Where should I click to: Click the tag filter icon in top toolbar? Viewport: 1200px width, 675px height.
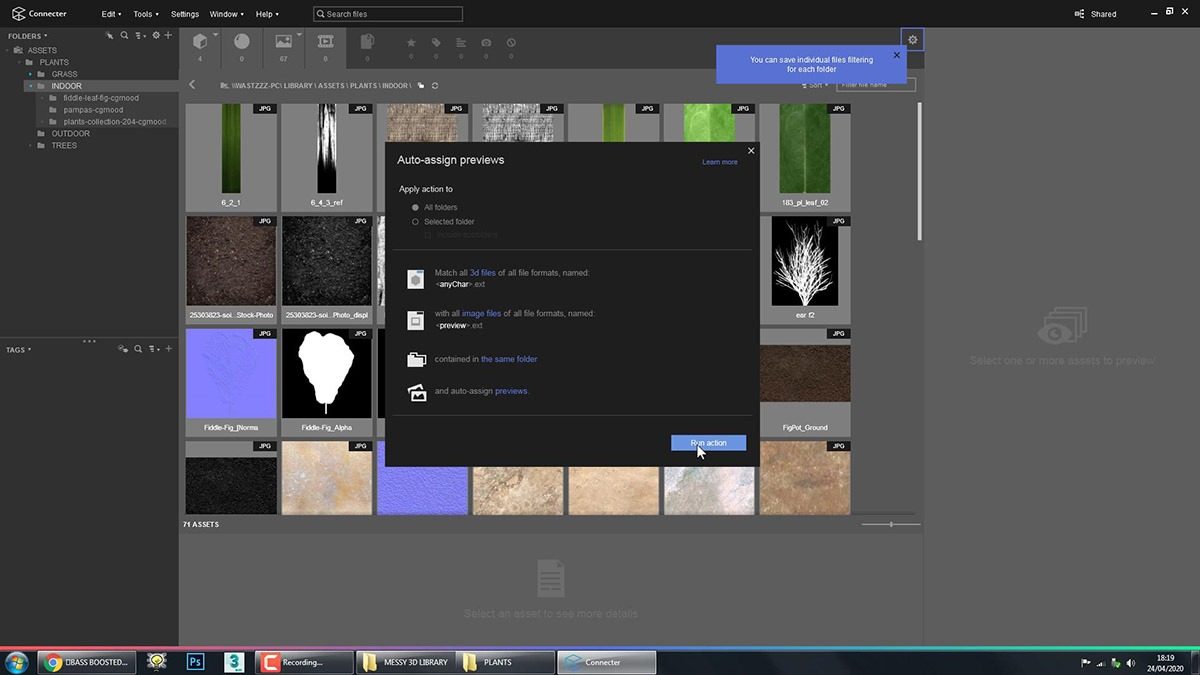tap(436, 43)
